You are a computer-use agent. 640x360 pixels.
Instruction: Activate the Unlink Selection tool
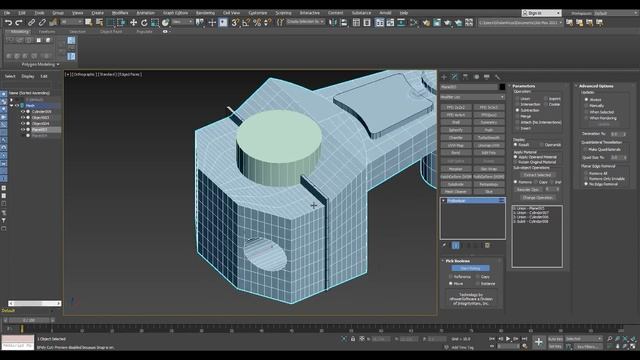(42, 23)
